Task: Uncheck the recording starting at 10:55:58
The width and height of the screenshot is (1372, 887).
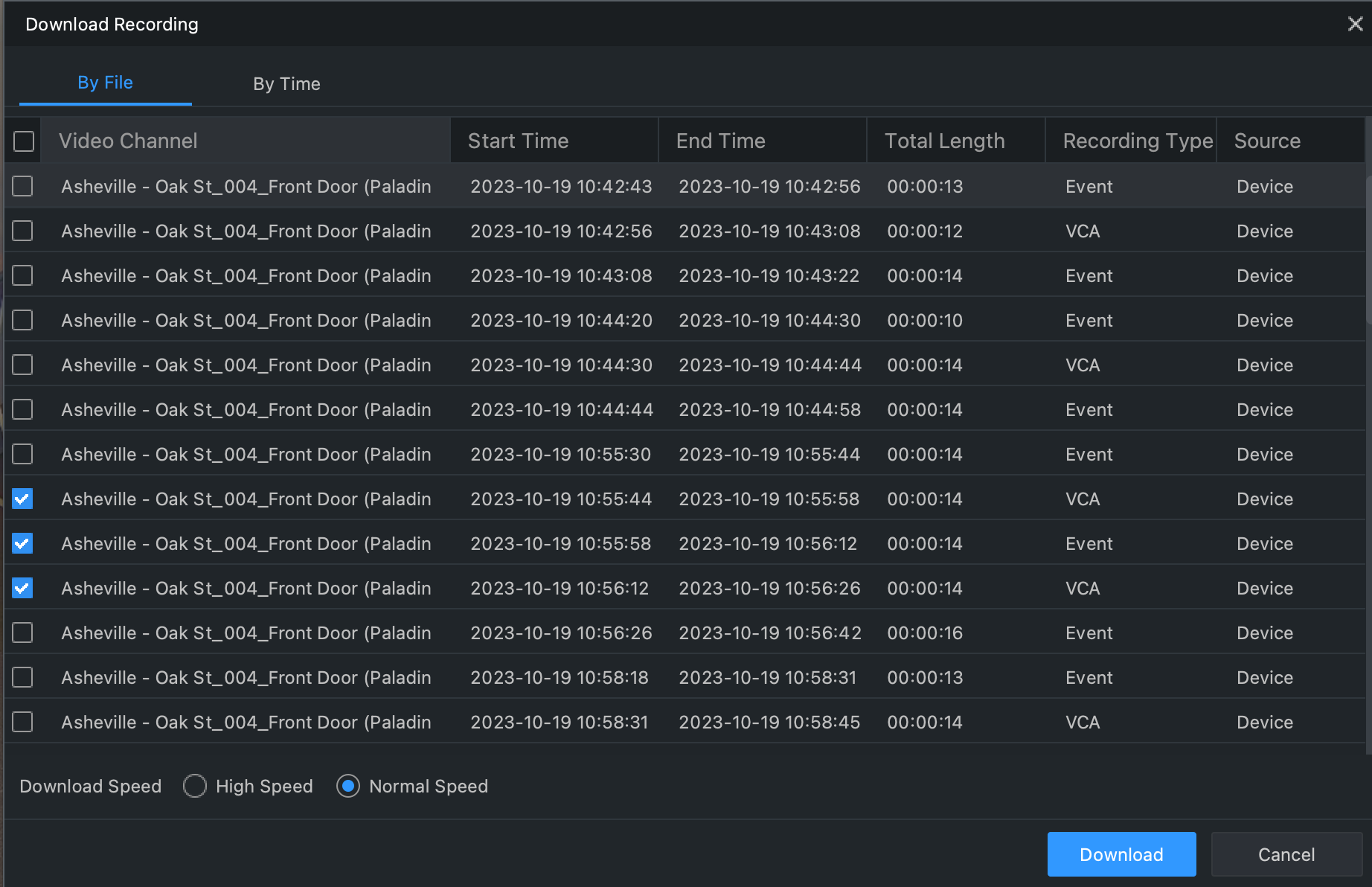Action: (x=23, y=543)
